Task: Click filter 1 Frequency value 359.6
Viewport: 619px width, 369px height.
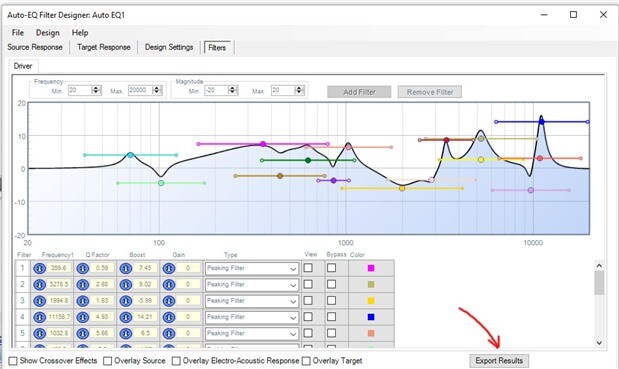Action: [59, 268]
